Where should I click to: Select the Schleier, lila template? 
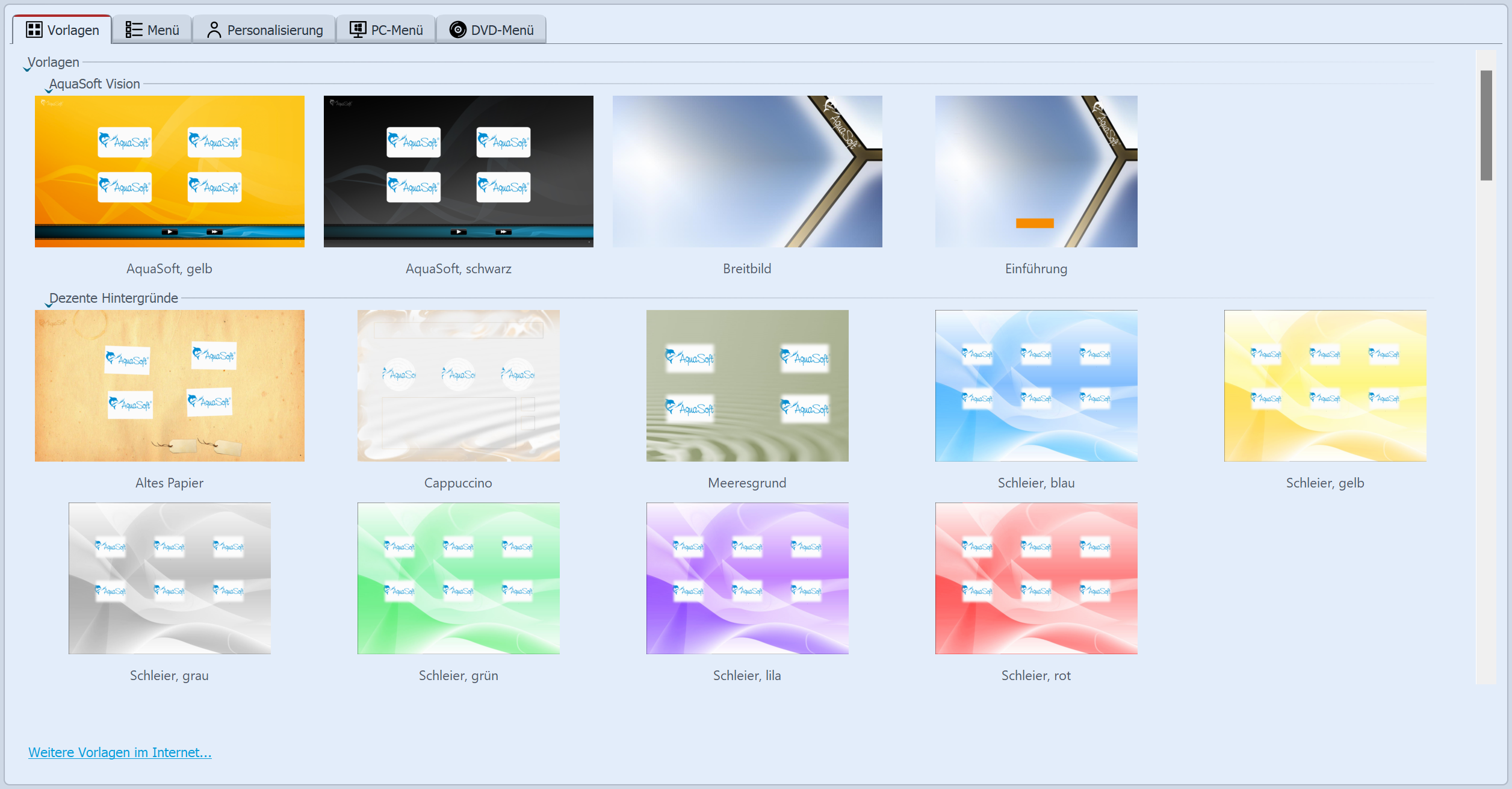tap(747, 578)
